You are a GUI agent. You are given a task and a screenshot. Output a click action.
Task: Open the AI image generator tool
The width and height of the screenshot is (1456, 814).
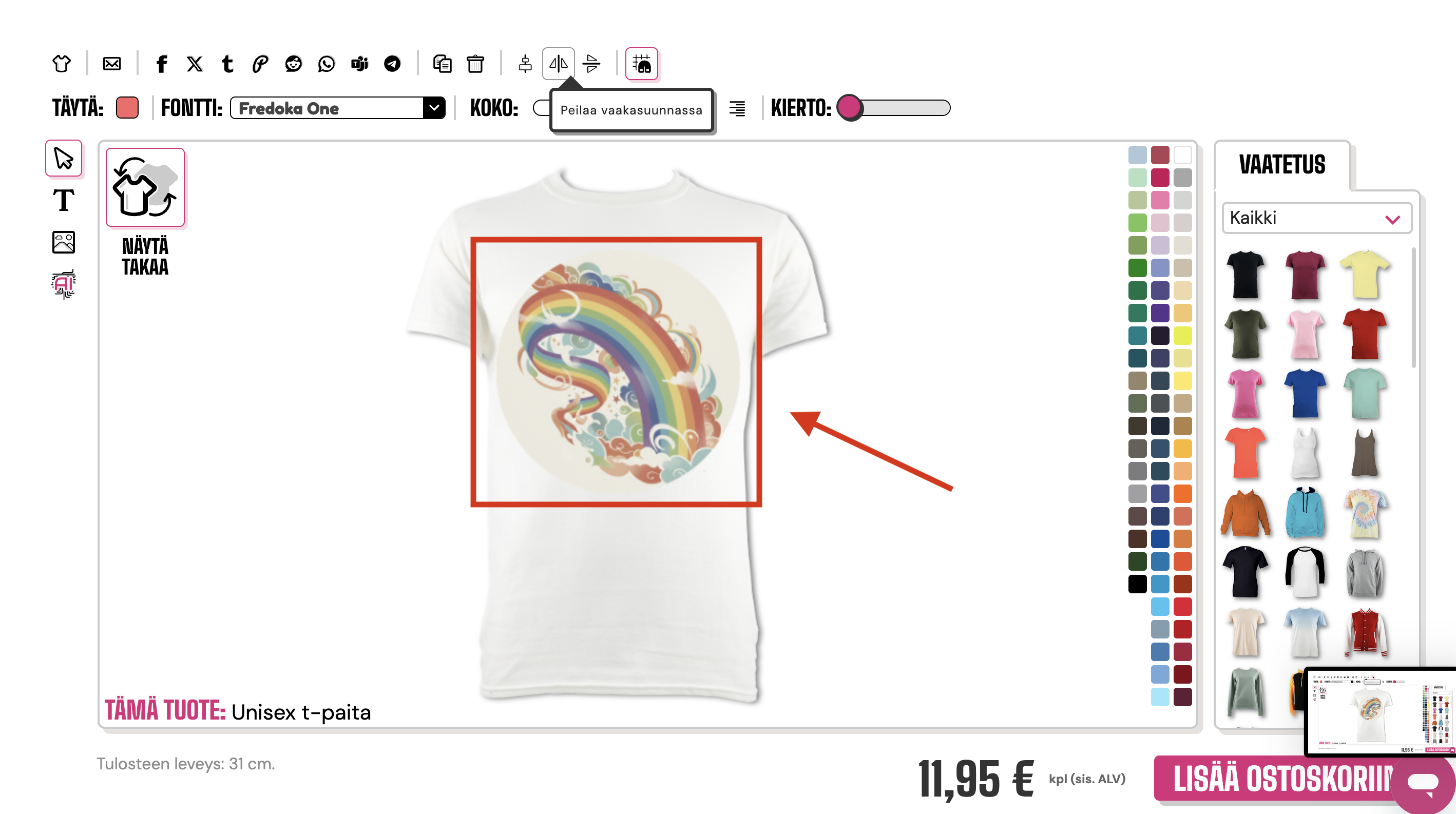pyautogui.click(x=63, y=284)
